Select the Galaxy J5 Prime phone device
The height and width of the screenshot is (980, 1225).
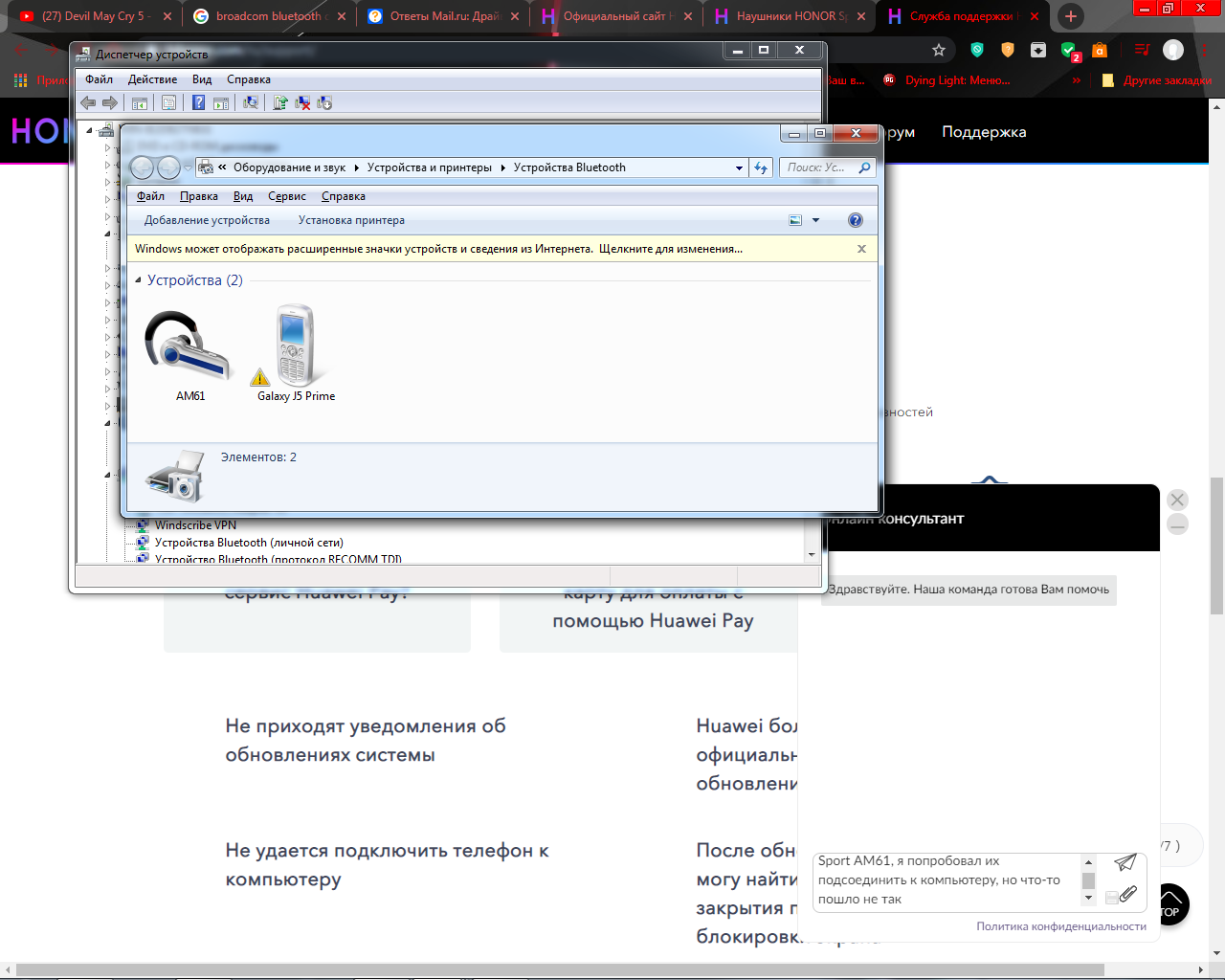[x=296, y=353]
